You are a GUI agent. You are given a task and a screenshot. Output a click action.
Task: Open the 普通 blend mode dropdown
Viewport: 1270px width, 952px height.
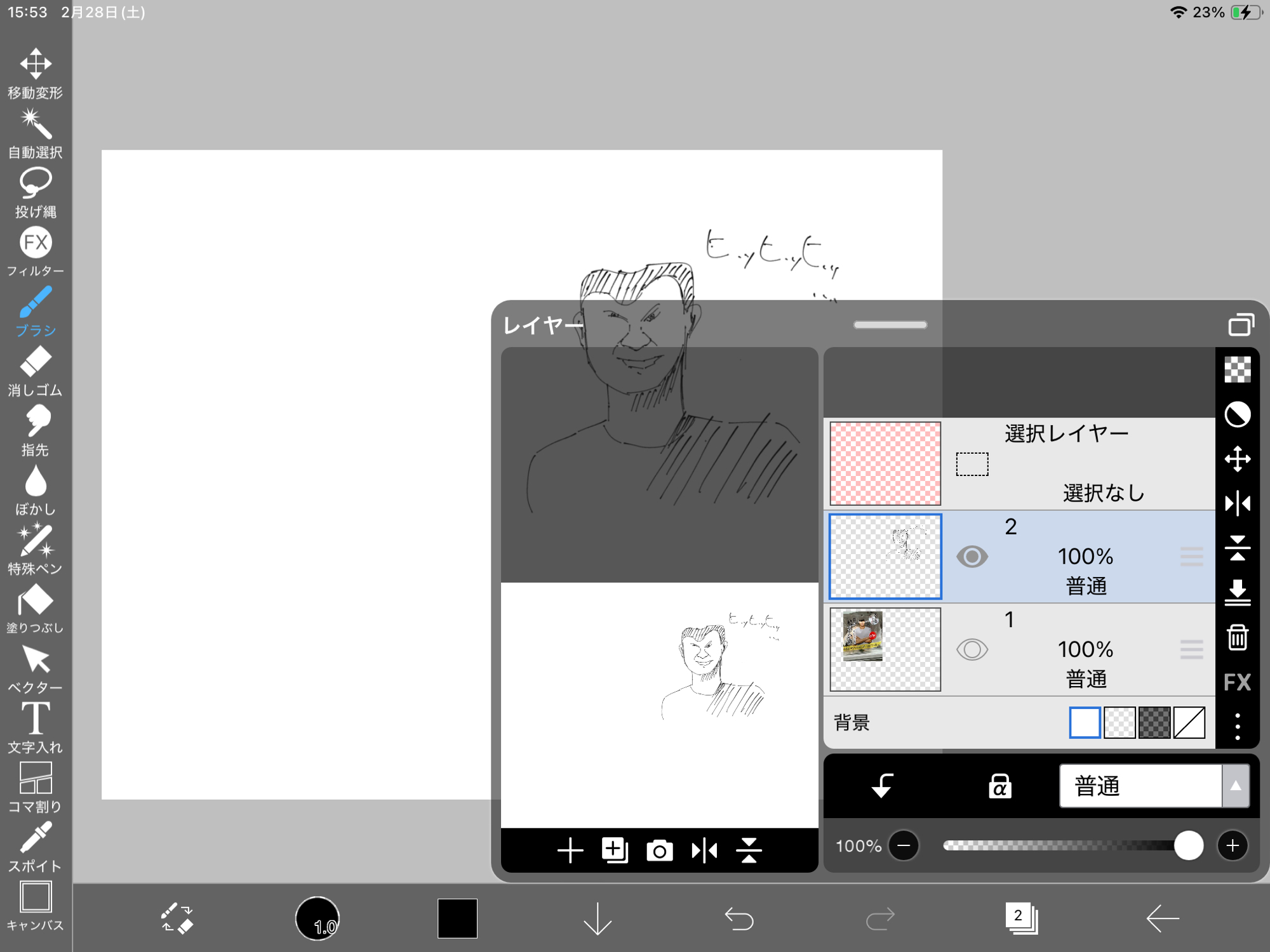[1153, 786]
